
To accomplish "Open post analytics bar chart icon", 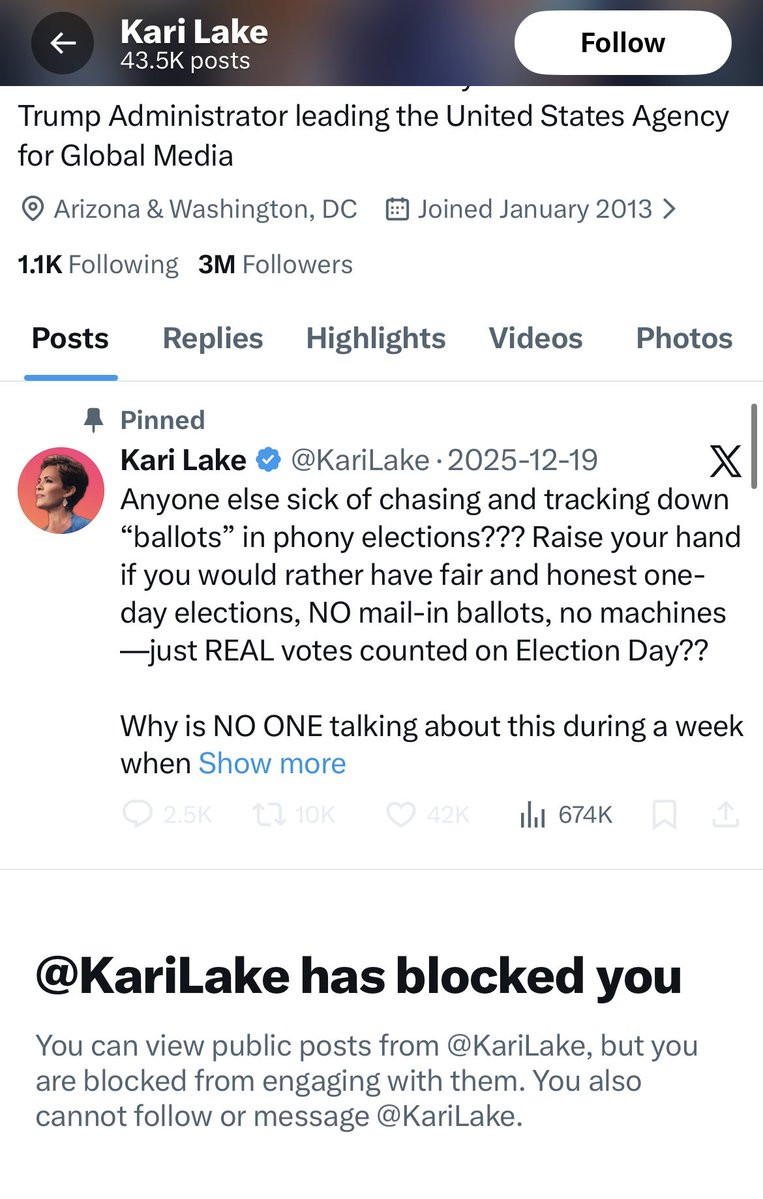I will point(532,815).
